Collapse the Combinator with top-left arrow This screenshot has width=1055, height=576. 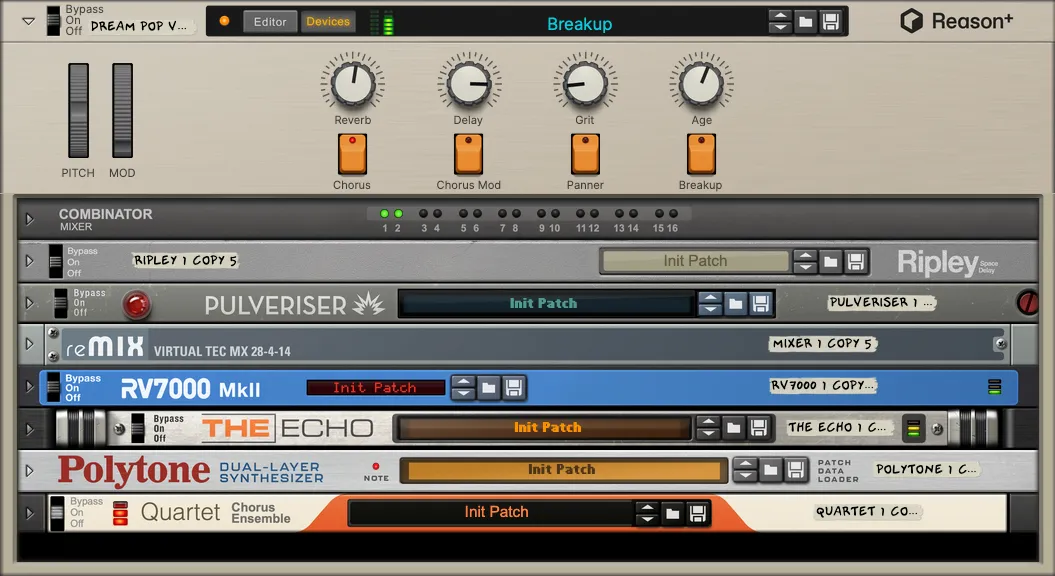coord(28,22)
